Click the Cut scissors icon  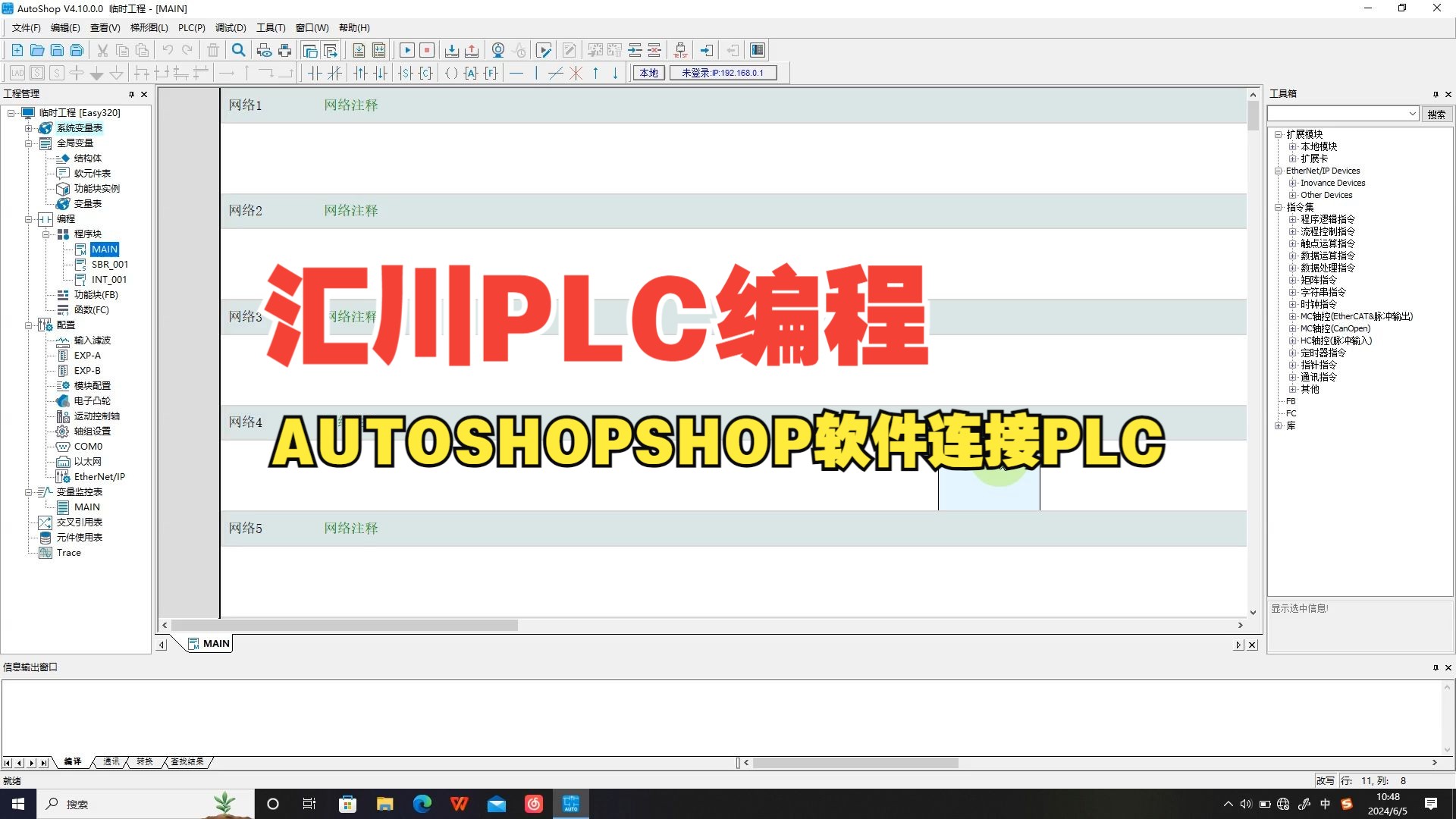102,50
